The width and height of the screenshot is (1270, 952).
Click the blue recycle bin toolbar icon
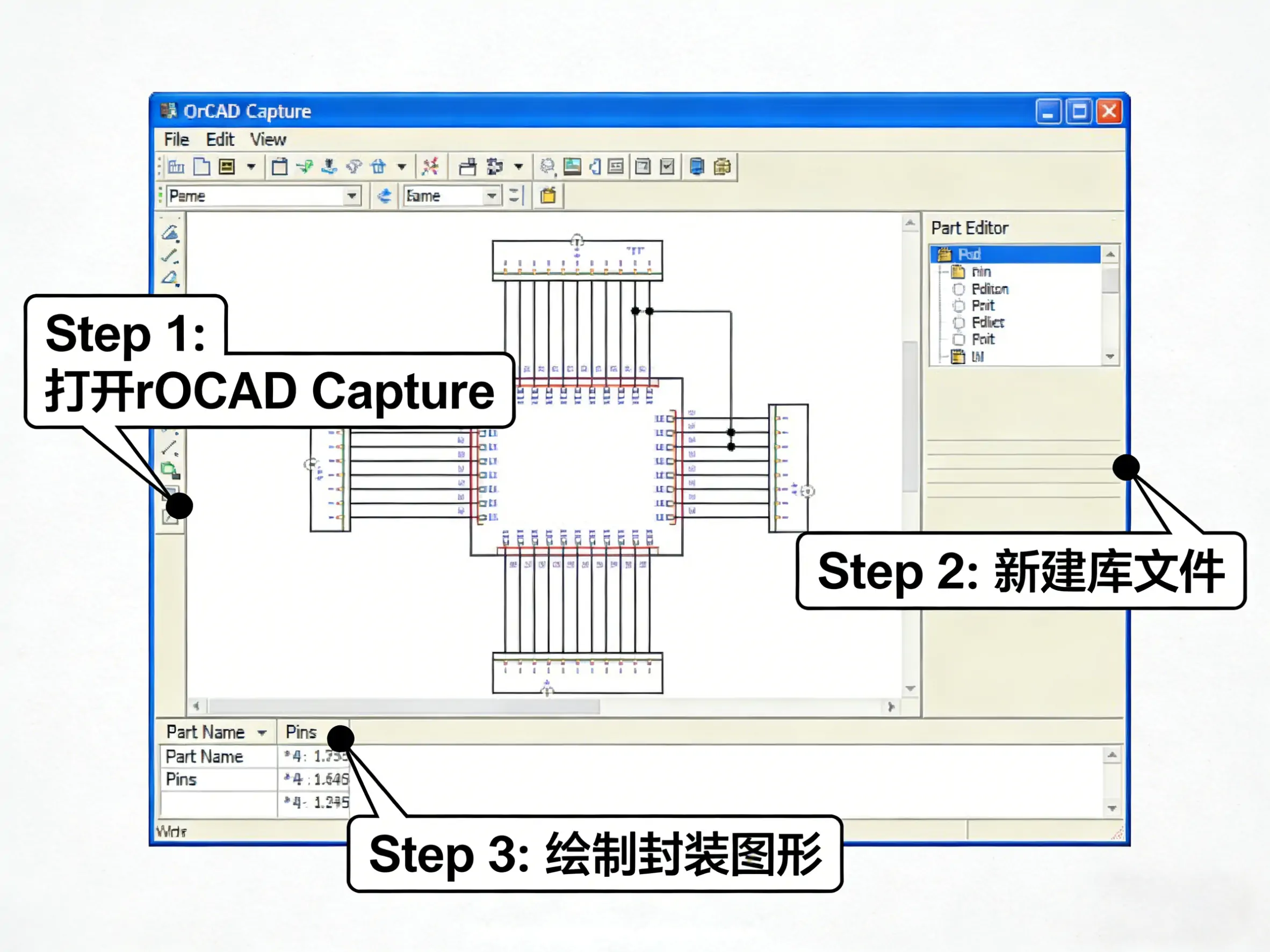[378, 167]
